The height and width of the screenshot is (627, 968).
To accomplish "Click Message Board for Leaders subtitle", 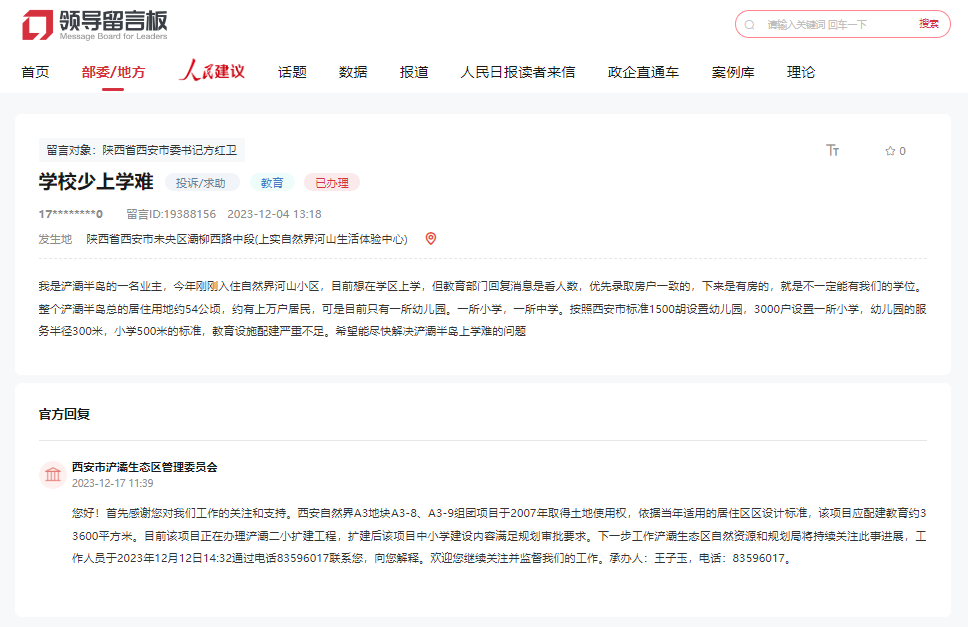I will [x=113, y=36].
